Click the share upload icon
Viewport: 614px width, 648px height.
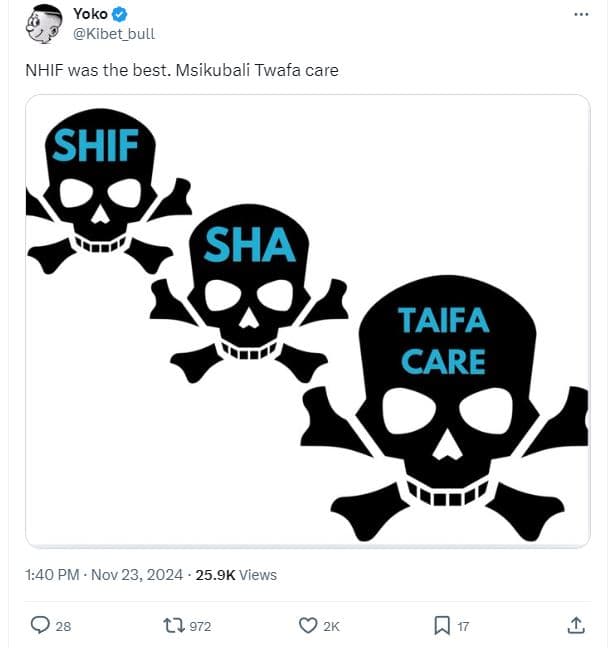point(575,625)
